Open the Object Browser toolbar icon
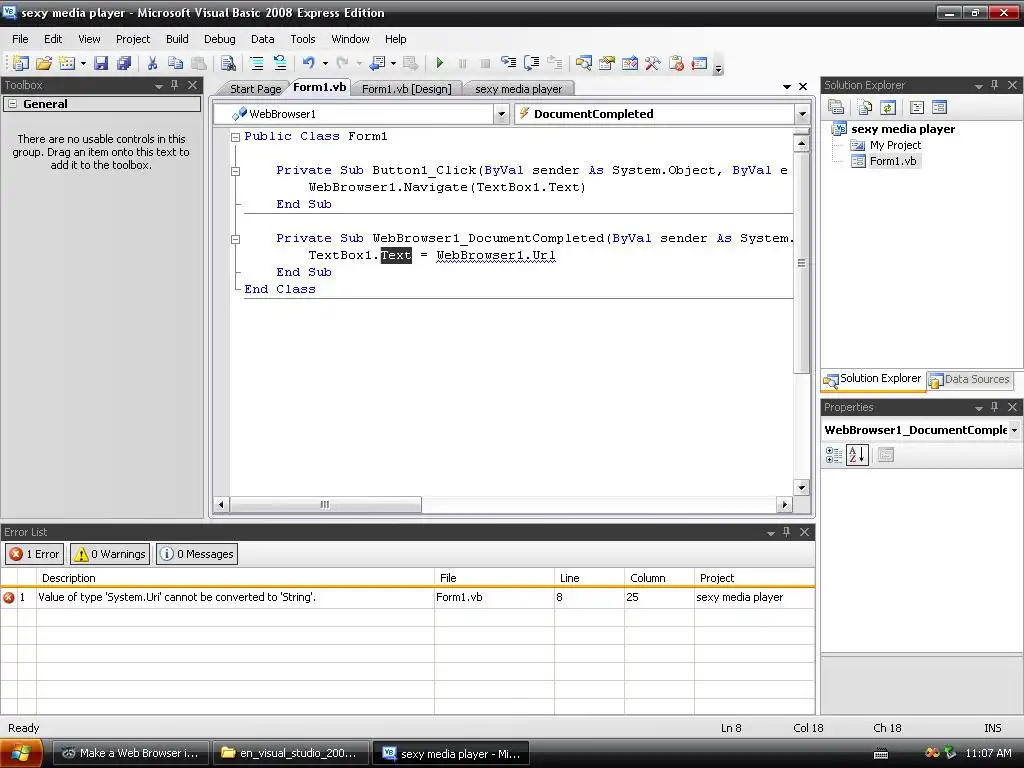The height and width of the screenshot is (768, 1024). (630, 63)
